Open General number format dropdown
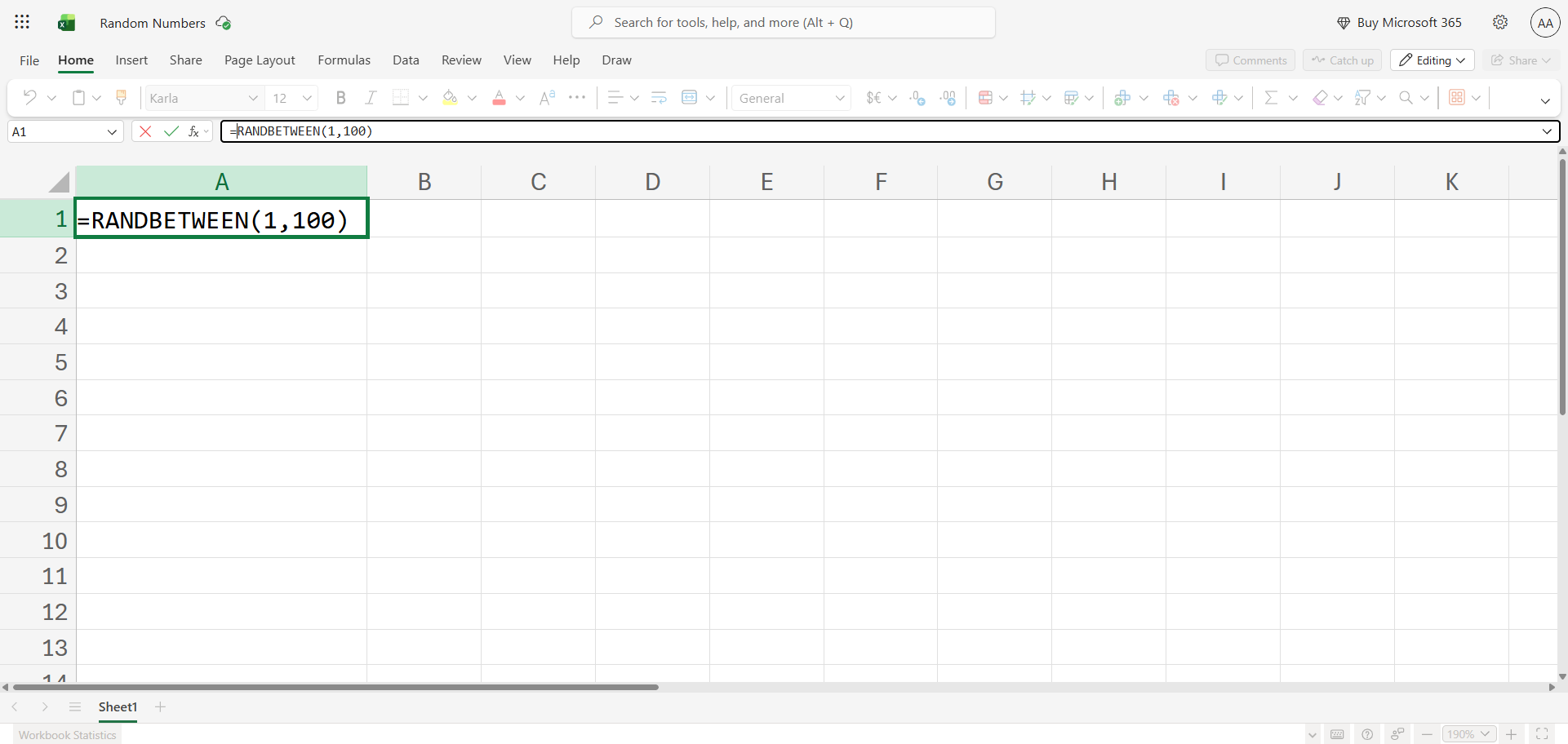 (840, 98)
